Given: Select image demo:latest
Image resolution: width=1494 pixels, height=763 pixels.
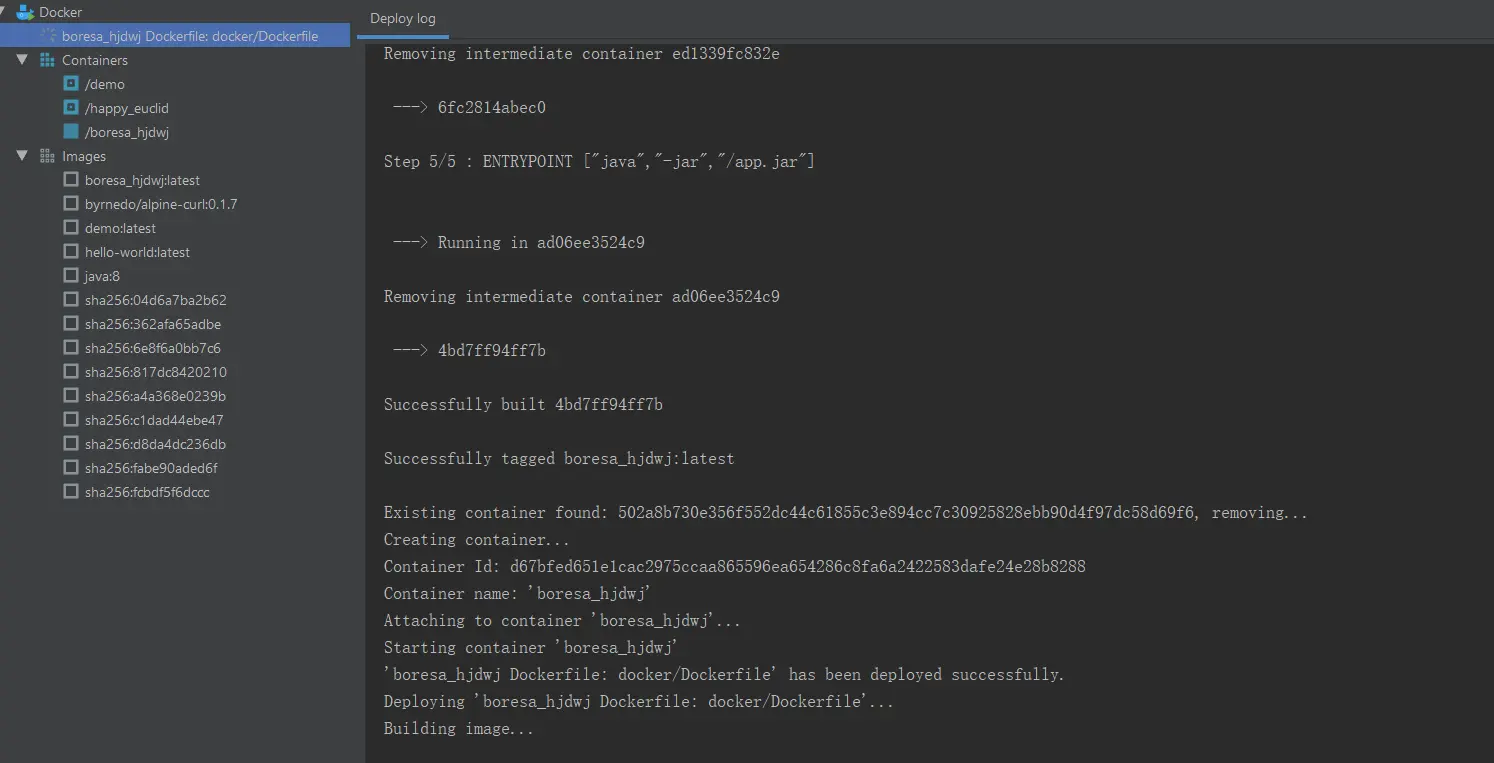Looking at the screenshot, I should tap(120, 228).
